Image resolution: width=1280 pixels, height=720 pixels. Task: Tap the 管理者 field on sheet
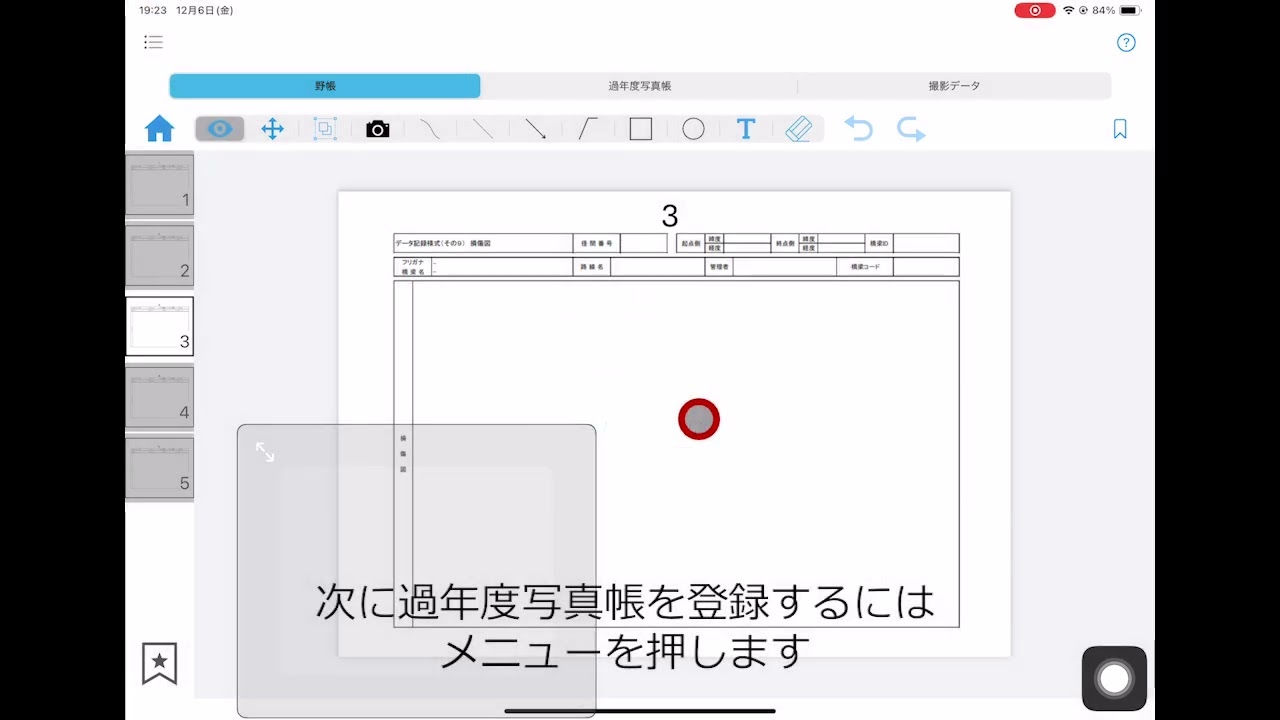(x=784, y=267)
